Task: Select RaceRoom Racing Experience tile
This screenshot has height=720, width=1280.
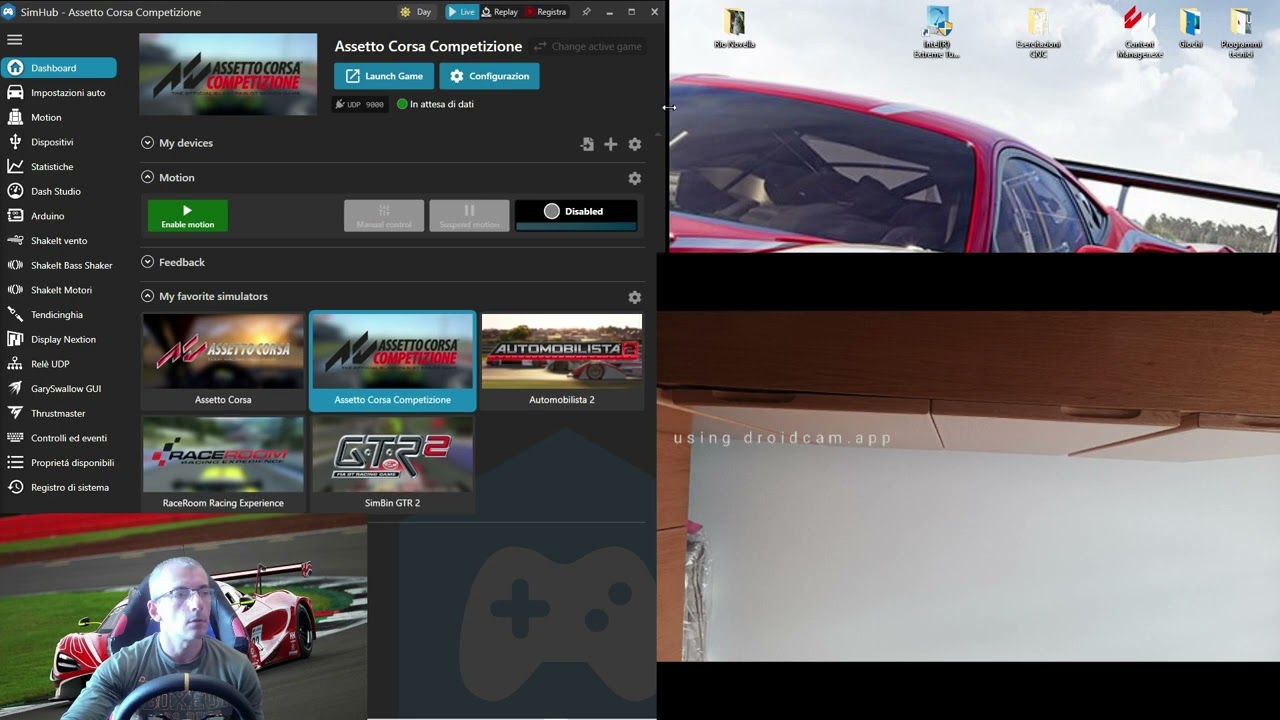Action: click(x=223, y=464)
